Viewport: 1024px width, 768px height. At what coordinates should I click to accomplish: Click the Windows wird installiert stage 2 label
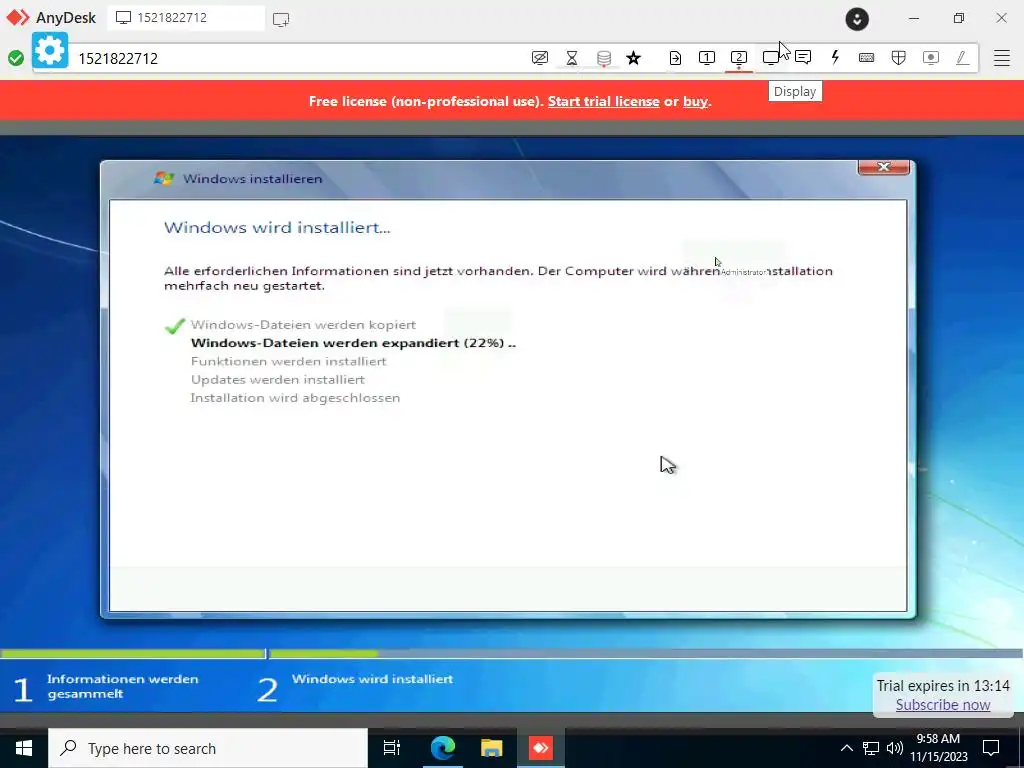tap(372, 679)
